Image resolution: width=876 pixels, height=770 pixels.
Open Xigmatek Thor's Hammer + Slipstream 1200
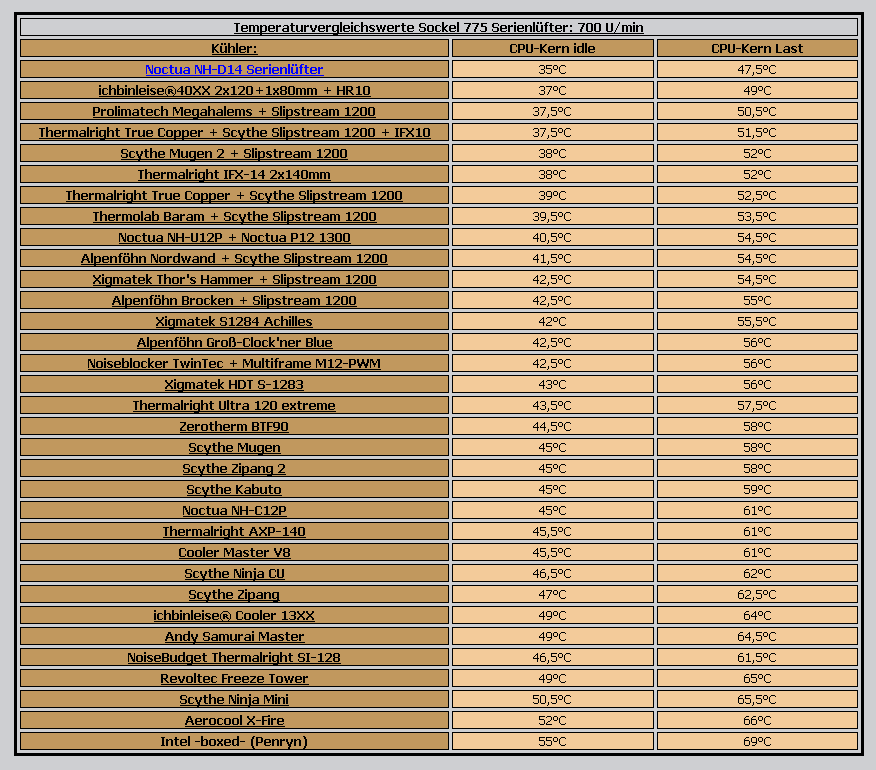click(x=234, y=279)
